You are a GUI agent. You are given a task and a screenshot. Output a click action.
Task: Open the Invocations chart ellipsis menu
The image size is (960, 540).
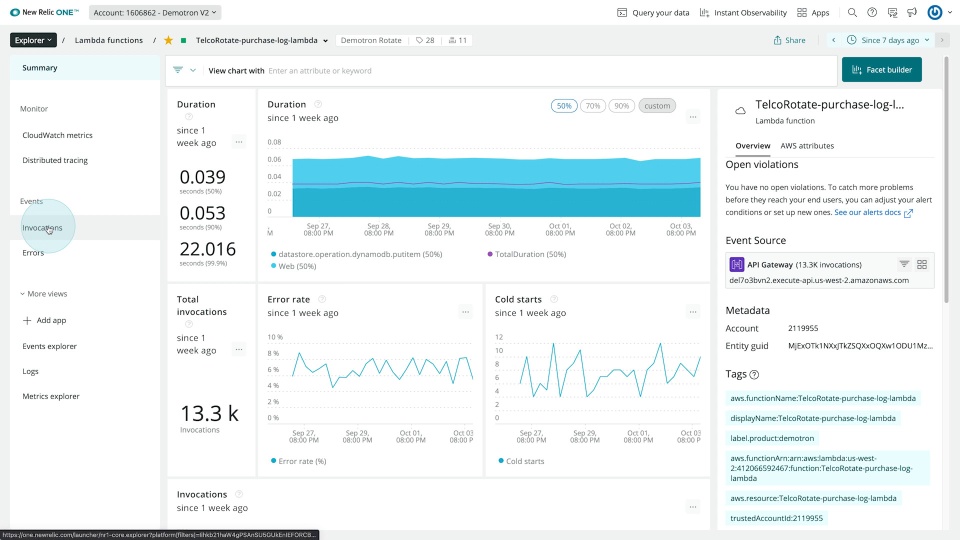pos(692,506)
